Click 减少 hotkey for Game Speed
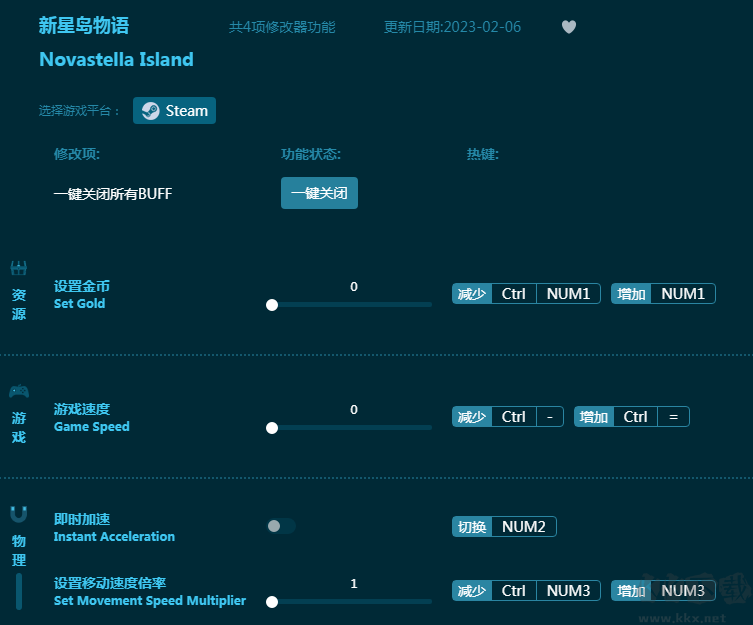The width and height of the screenshot is (753, 625). click(x=472, y=417)
